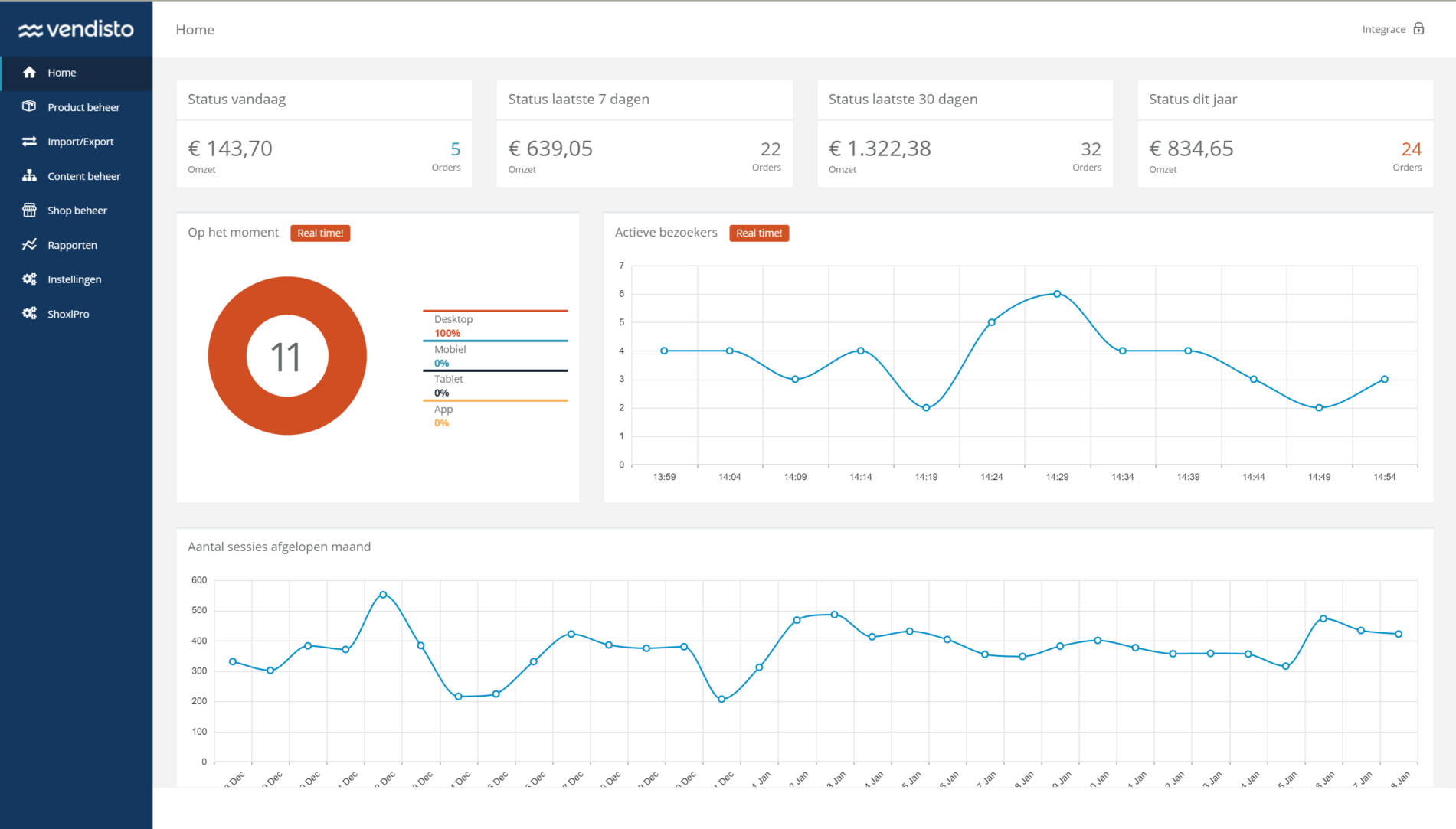The height and width of the screenshot is (829, 1456).
Task: Click the Status vandaag card title
Action: click(237, 99)
